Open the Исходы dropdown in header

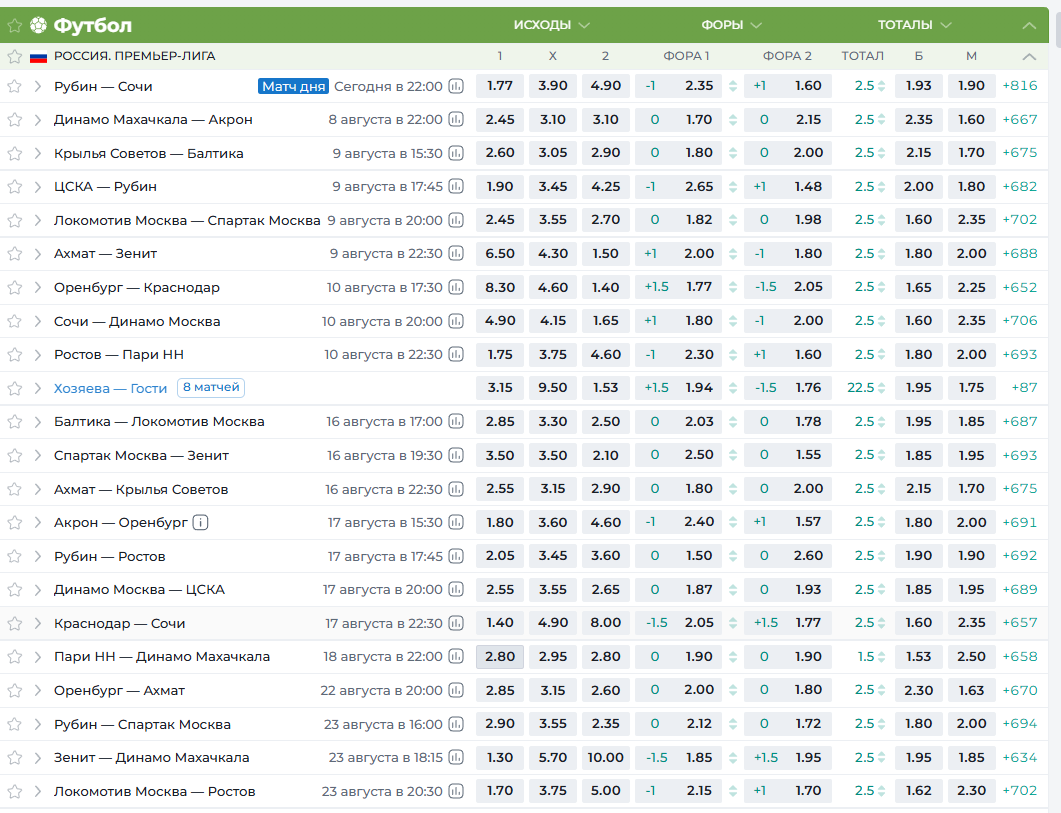click(551, 25)
